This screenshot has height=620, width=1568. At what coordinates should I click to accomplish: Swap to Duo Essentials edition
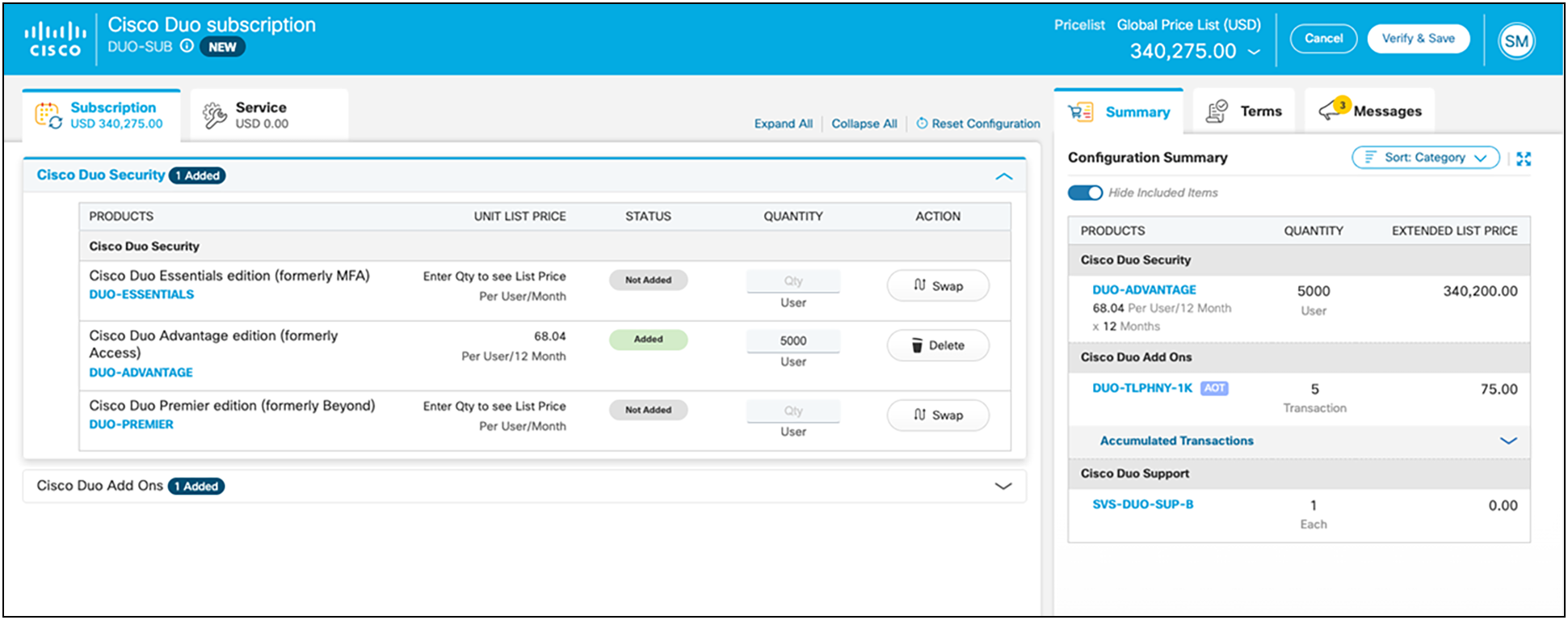[938, 285]
